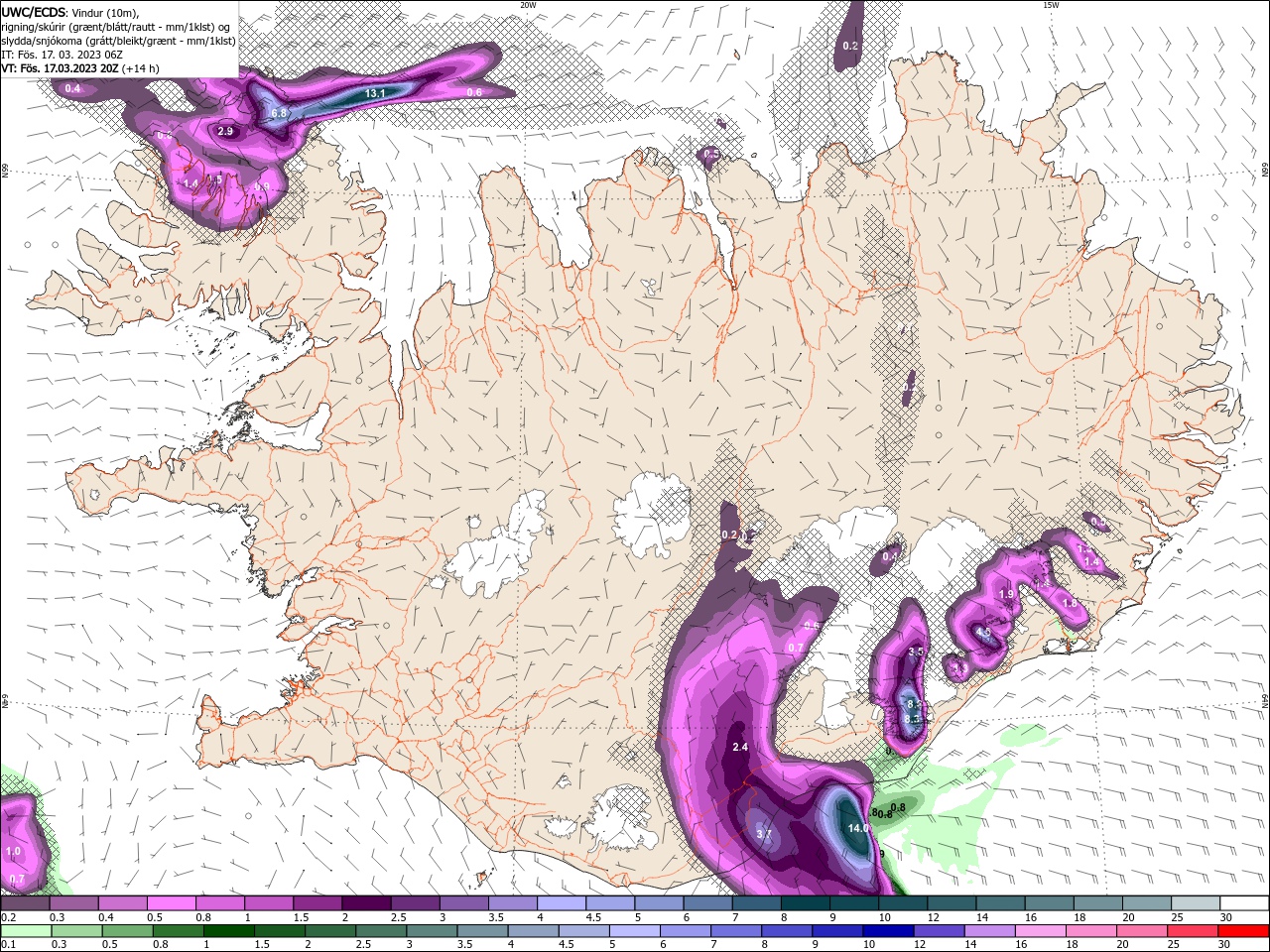This screenshot has height=952, width=1270.
Task: Click the 15W longitude label
Action: click(x=1051, y=5)
